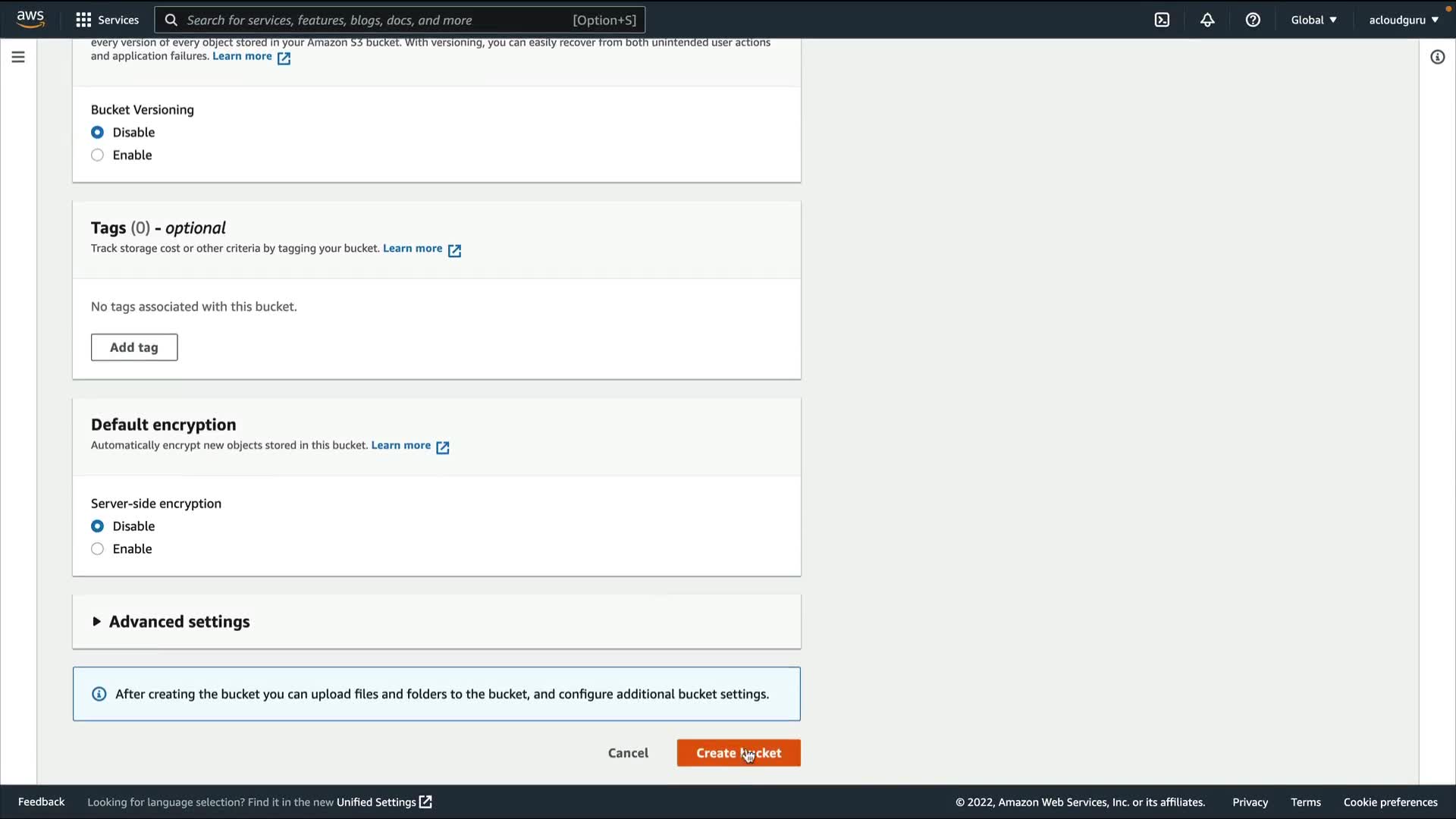This screenshot has width=1456, height=819.
Task: Select Enable under Bucket Versioning
Action: 98,155
